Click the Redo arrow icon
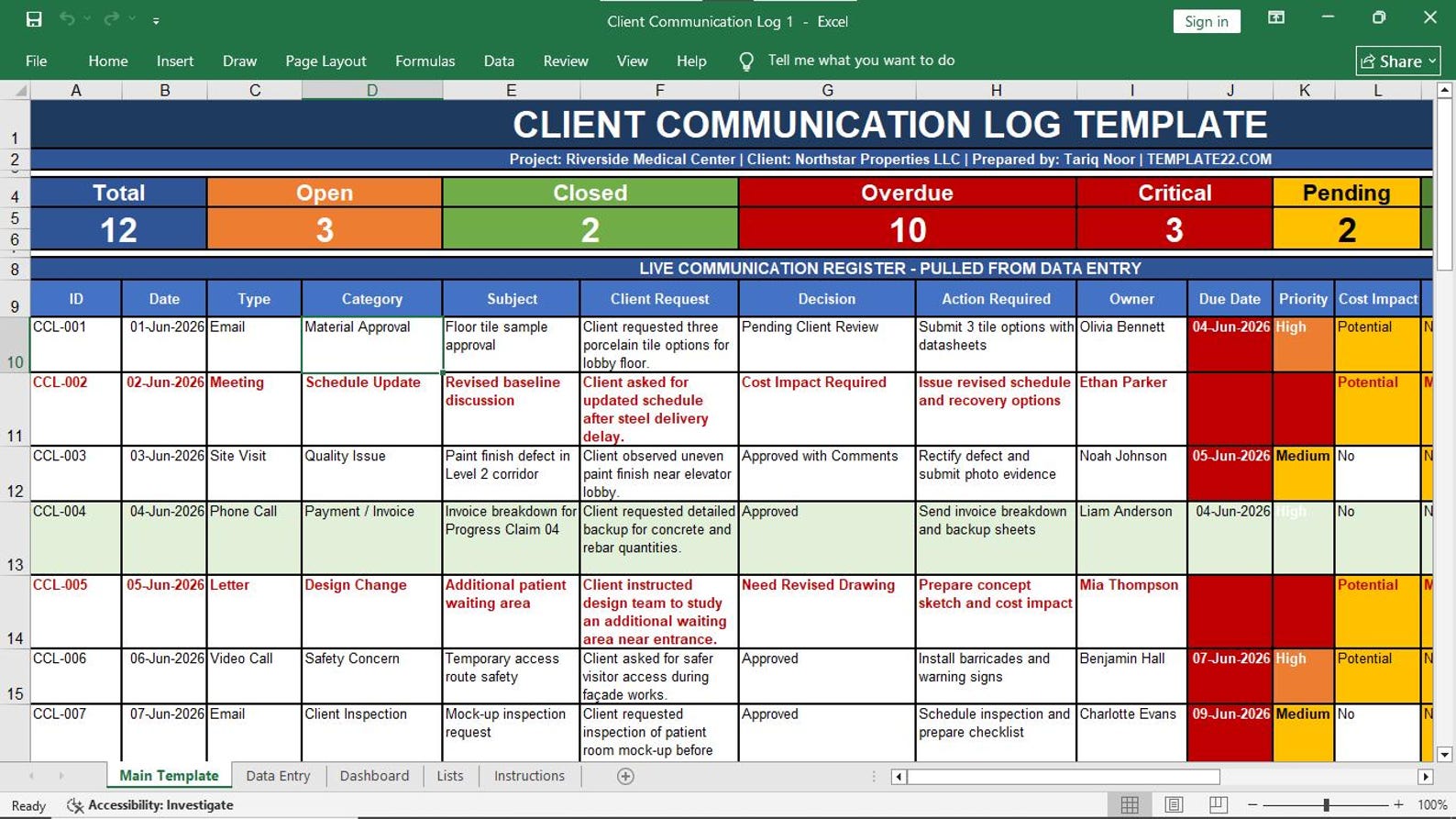Viewport: 1456px width, 819px height. (112, 19)
